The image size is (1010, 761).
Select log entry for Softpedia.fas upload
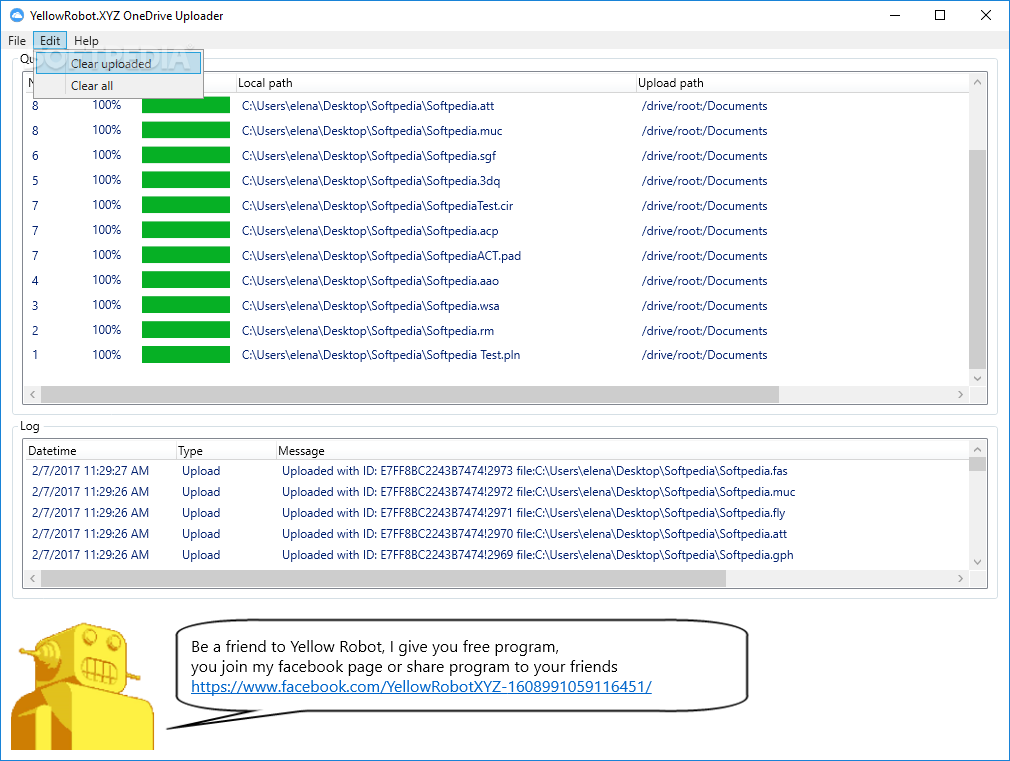click(496, 471)
